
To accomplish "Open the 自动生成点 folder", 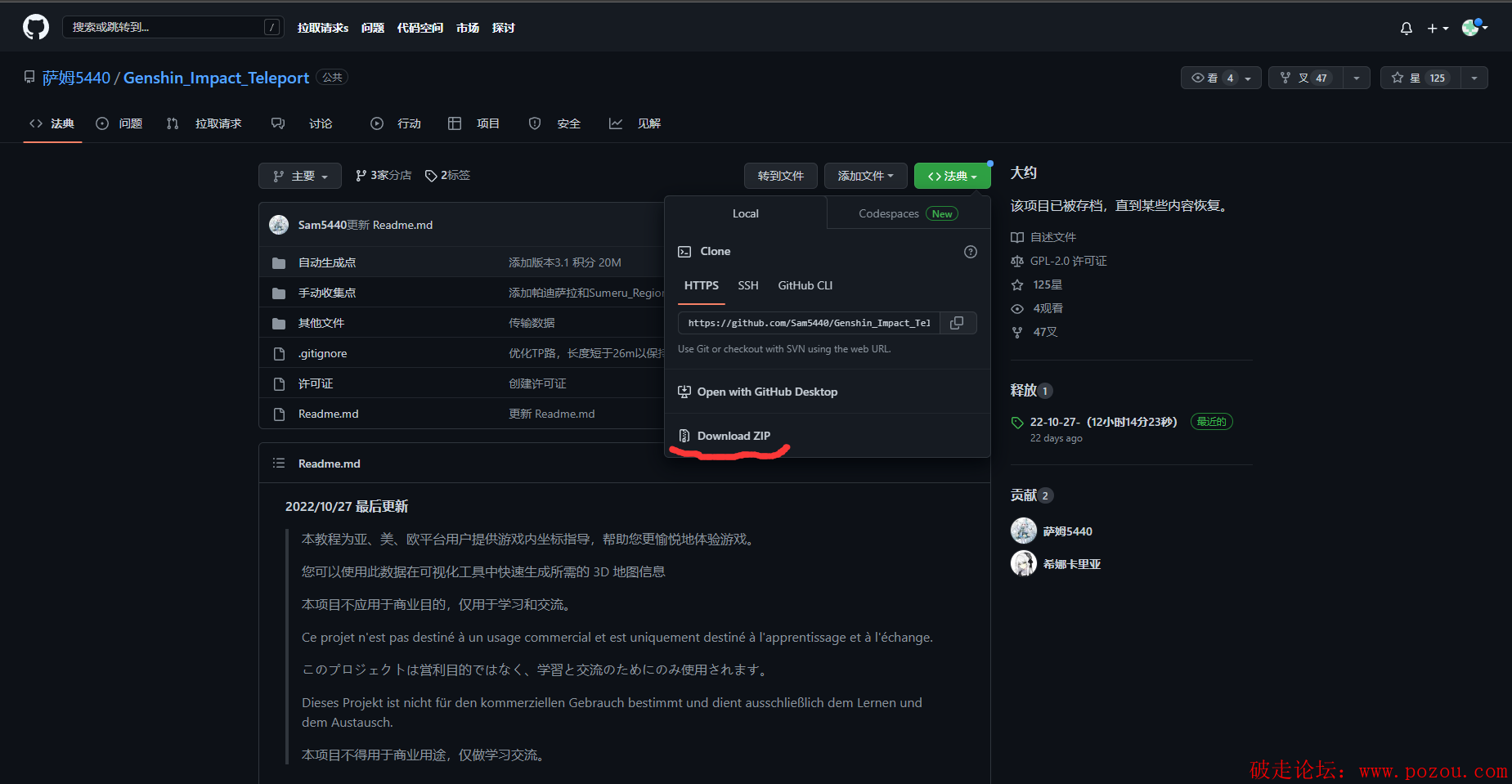I will (327, 262).
